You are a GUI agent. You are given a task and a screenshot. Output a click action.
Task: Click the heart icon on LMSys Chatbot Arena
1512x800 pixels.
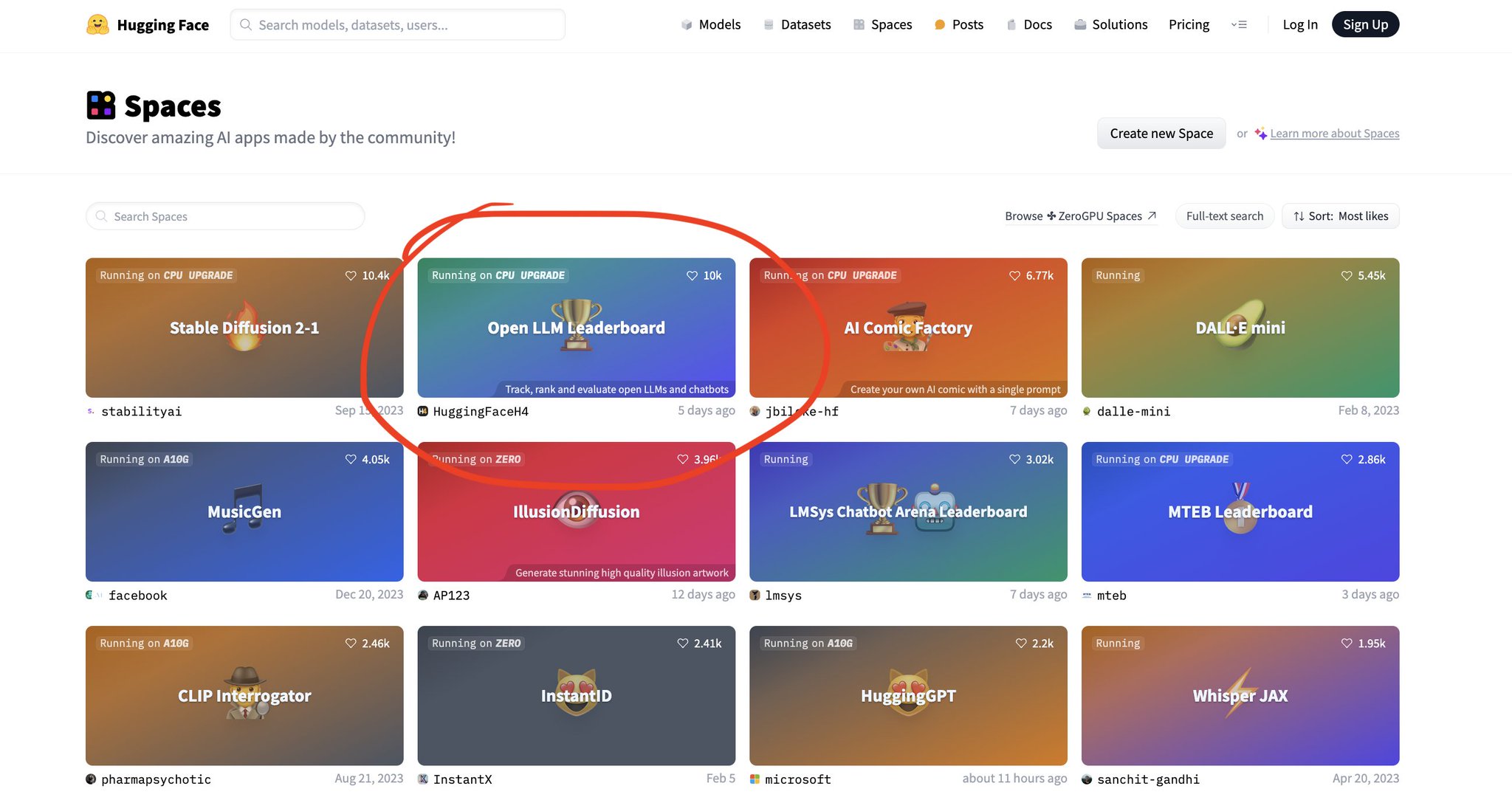pyautogui.click(x=1014, y=459)
